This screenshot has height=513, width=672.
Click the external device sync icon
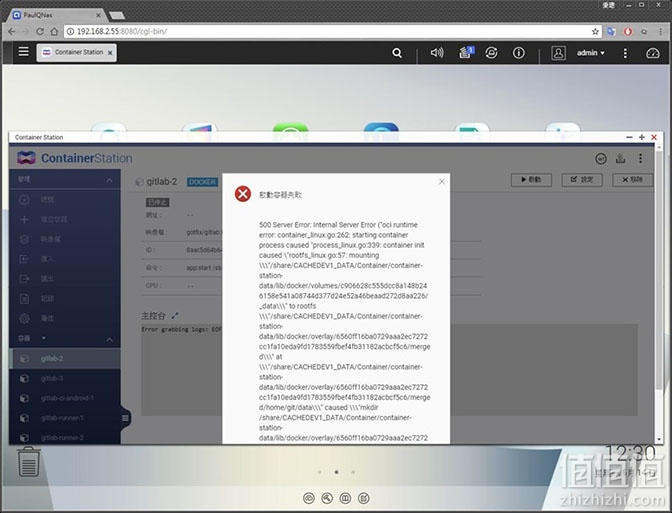491,53
